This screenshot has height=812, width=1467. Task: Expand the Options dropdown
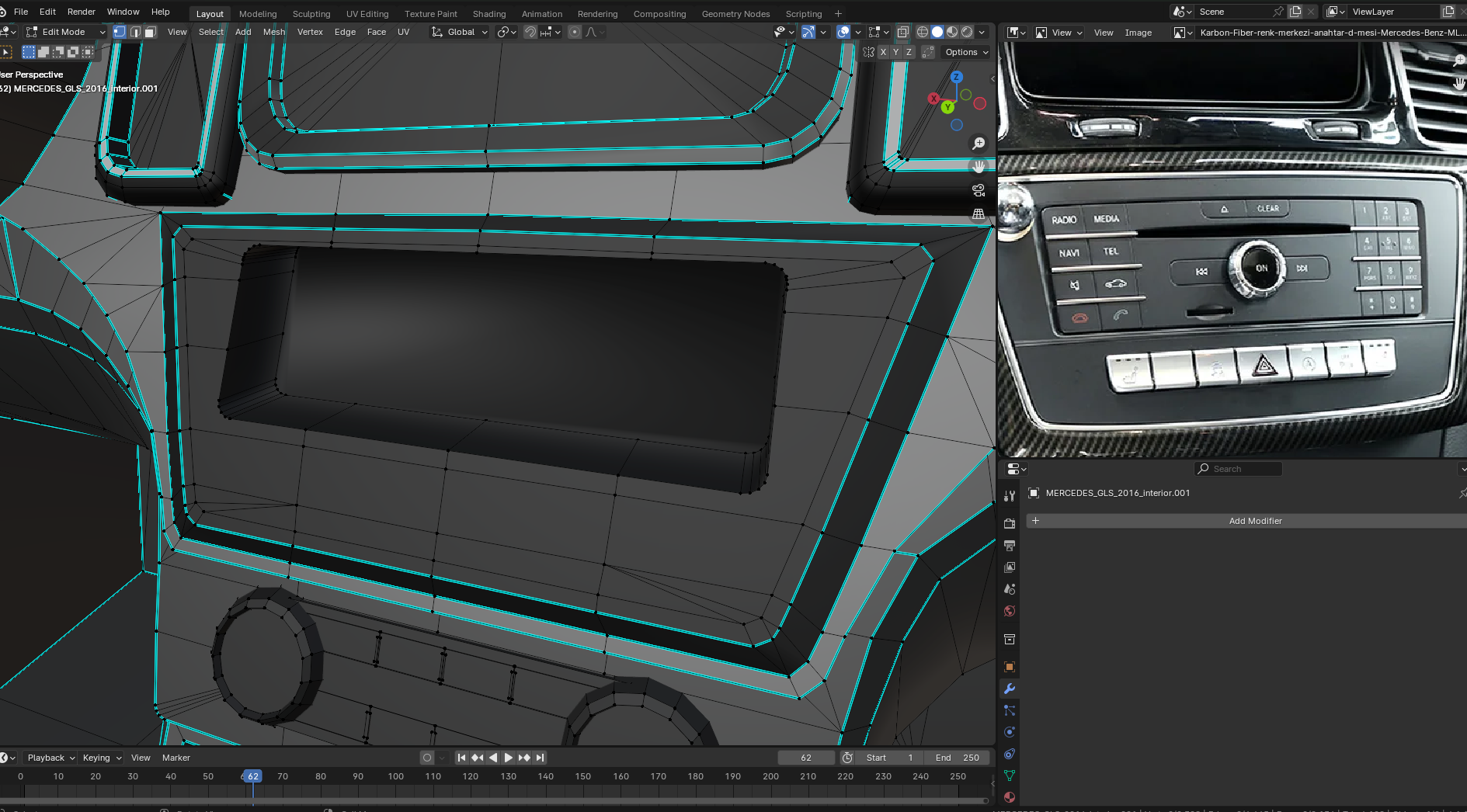click(x=967, y=52)
